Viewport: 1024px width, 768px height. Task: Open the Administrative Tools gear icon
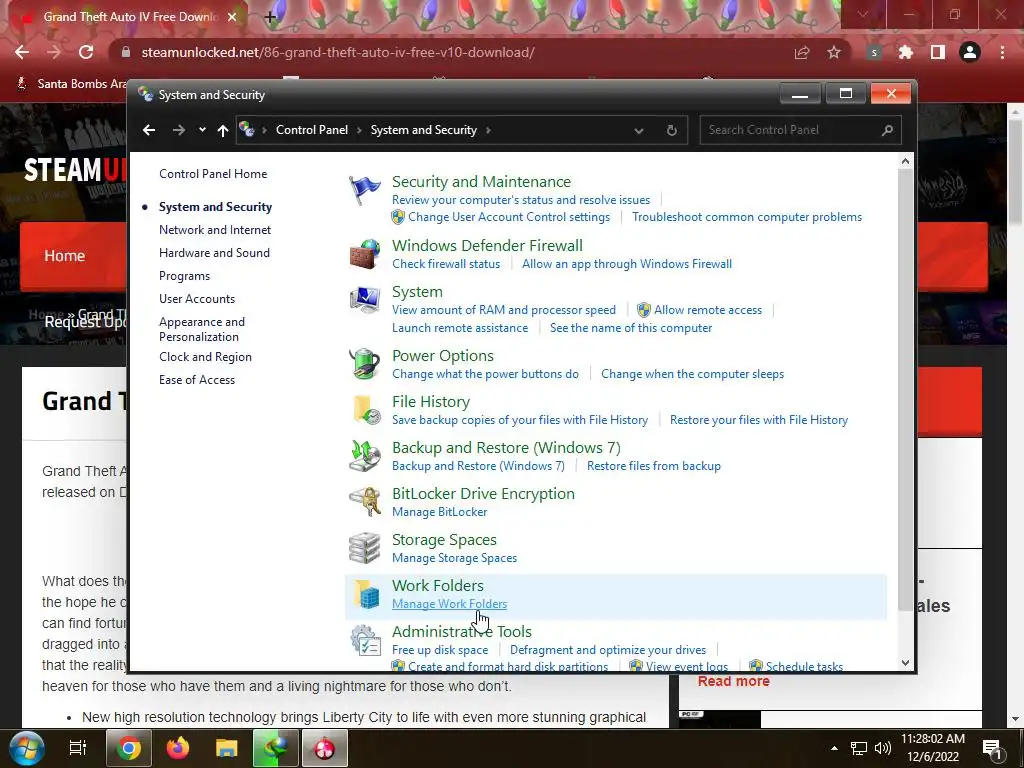[364, 640]
